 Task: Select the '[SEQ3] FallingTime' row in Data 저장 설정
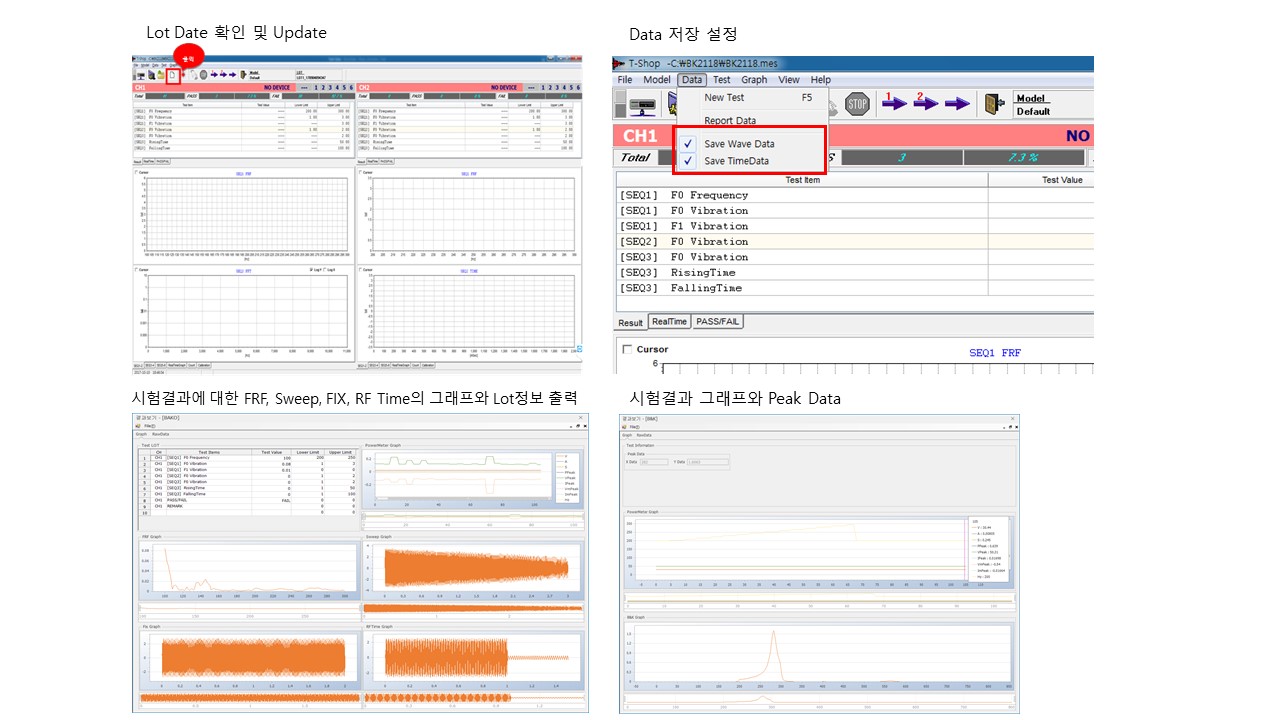[855, 288]
